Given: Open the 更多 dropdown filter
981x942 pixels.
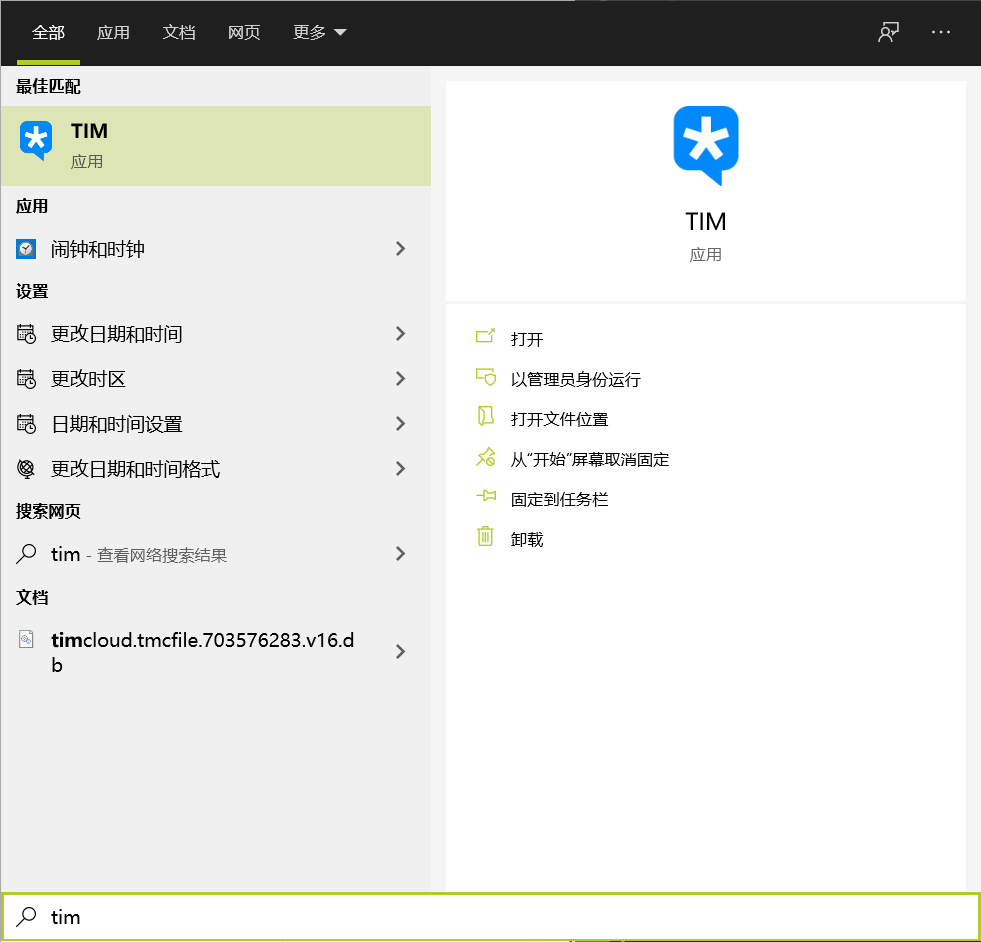Looking at the screenshot, I should point(320,33).
